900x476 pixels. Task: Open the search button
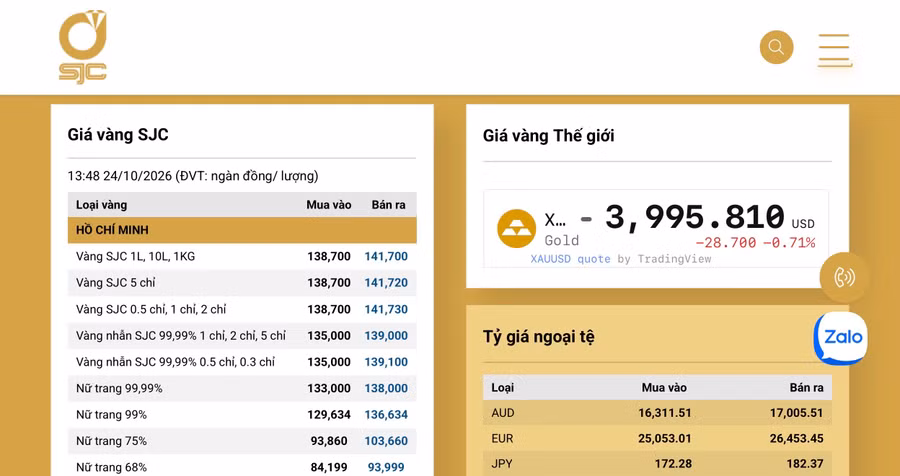(x=776, y=47)
